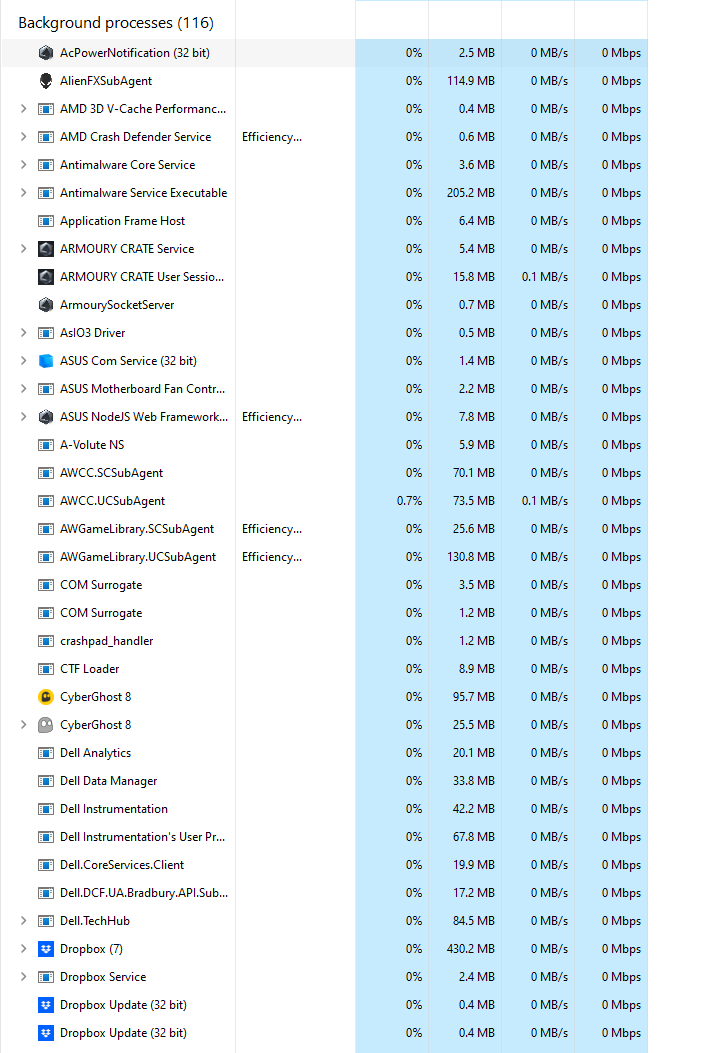
Task: Click Efficiency status for AMD Crash Defender
Action: point(272,137)
